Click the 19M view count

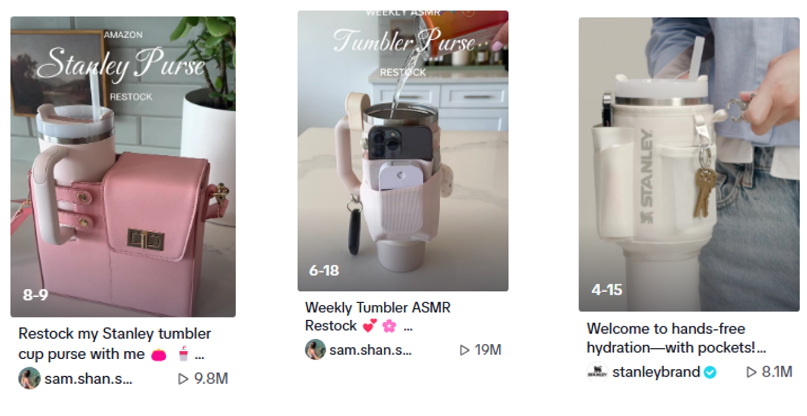click(488, 350)
